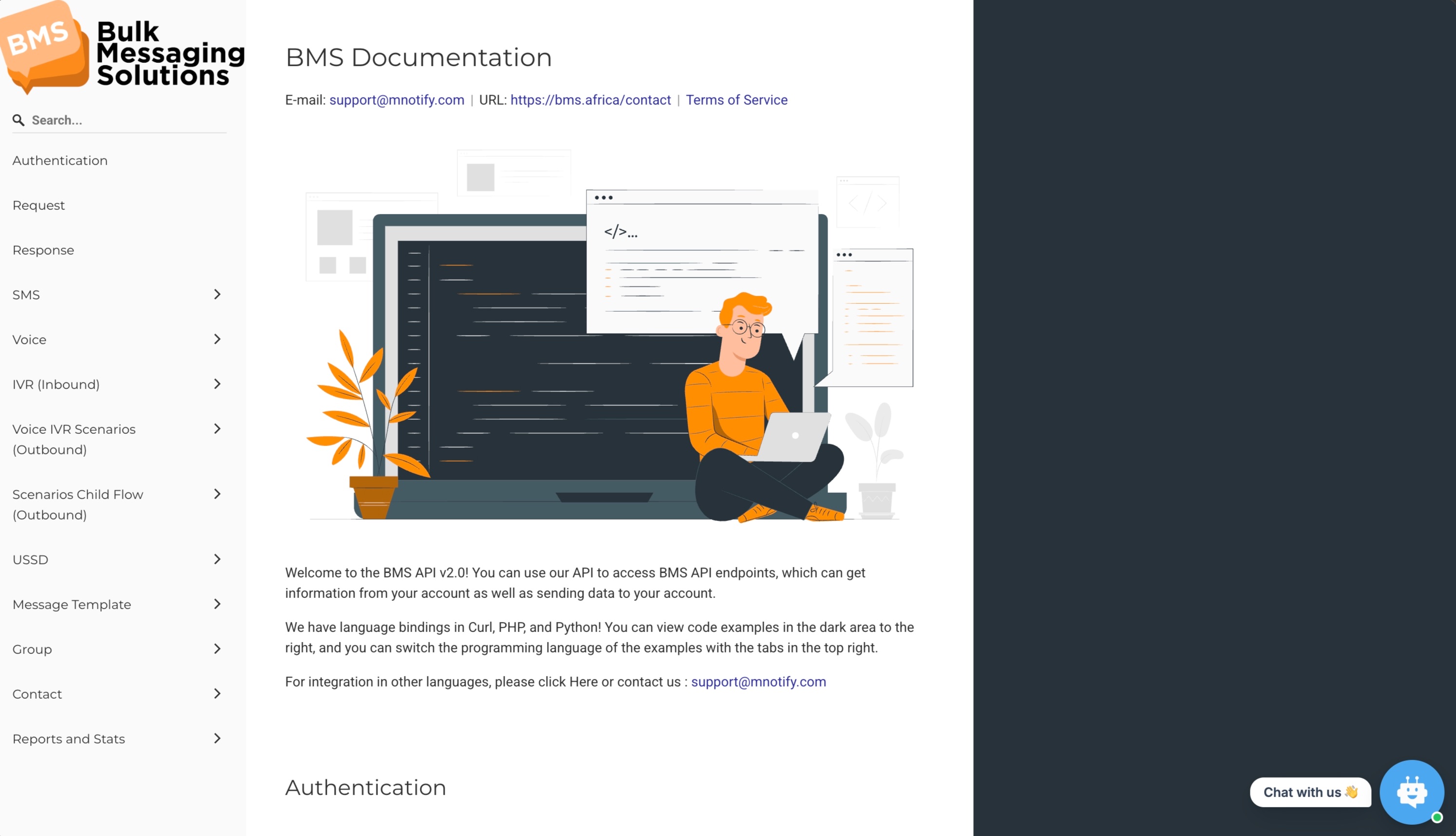Expand the Message Template chevron
The image size is (1456, 836).
point(217,604)
